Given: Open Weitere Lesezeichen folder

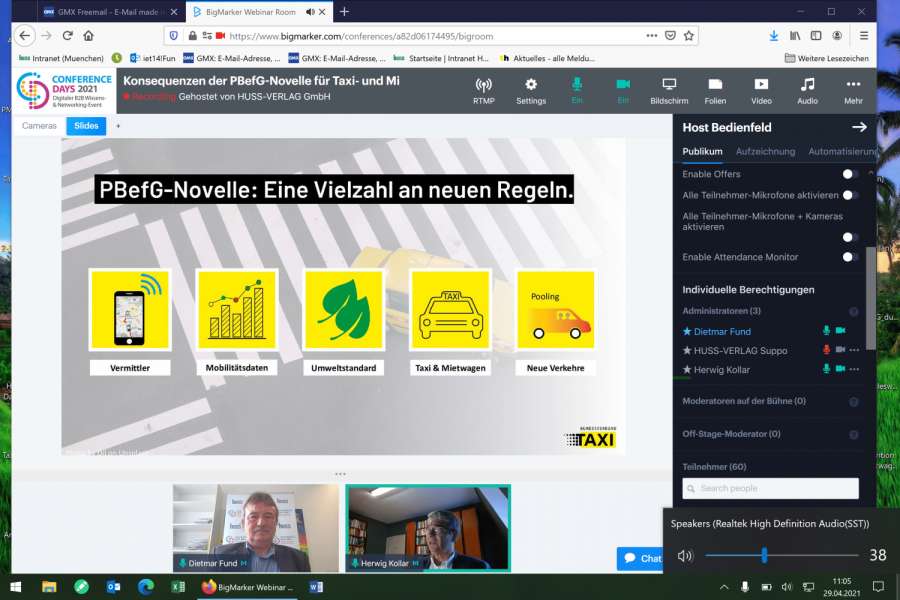Looking at the screenshot, I should (826, 58).
